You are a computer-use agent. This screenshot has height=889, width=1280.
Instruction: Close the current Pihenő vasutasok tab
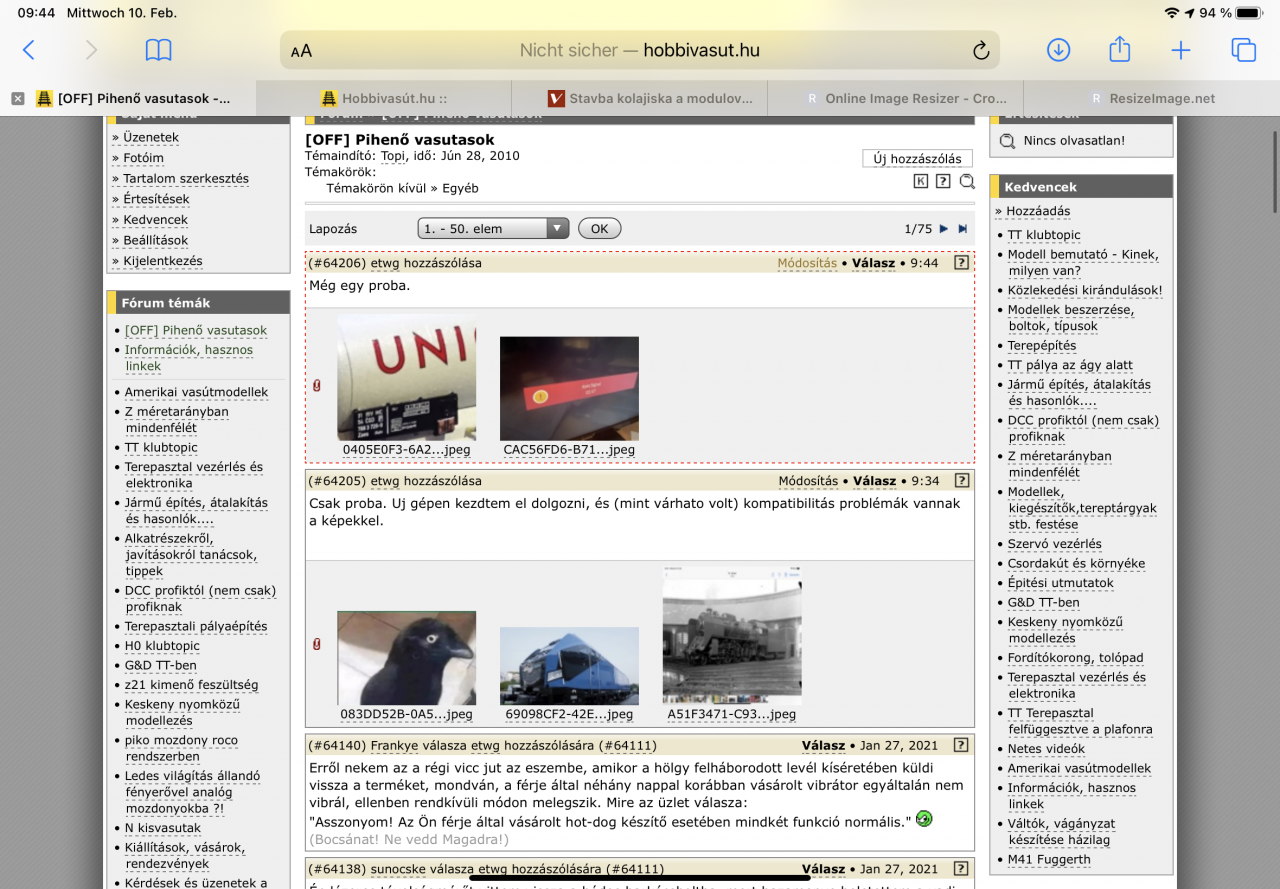[18, 98]
